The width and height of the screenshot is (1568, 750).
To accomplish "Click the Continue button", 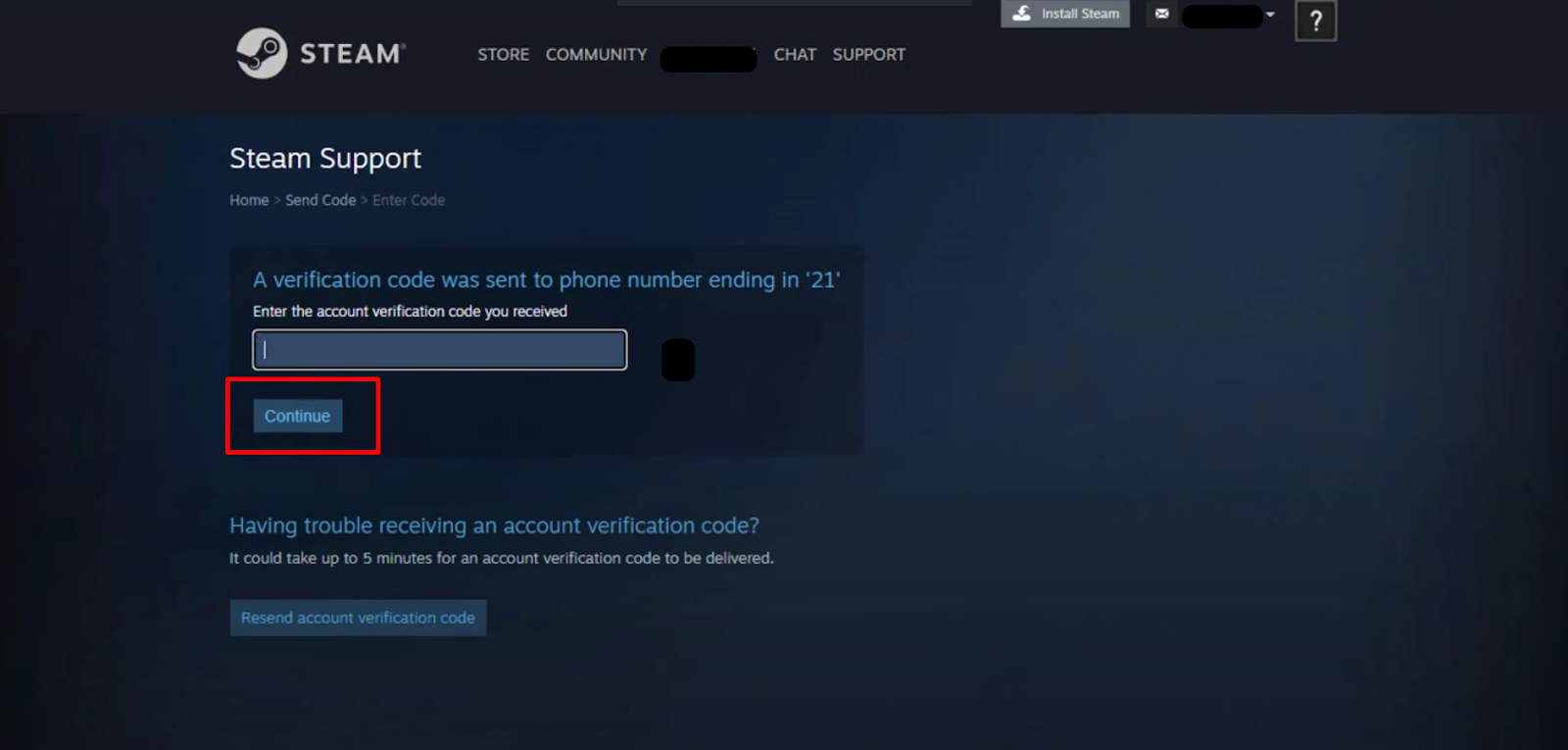I will [298, 416].
